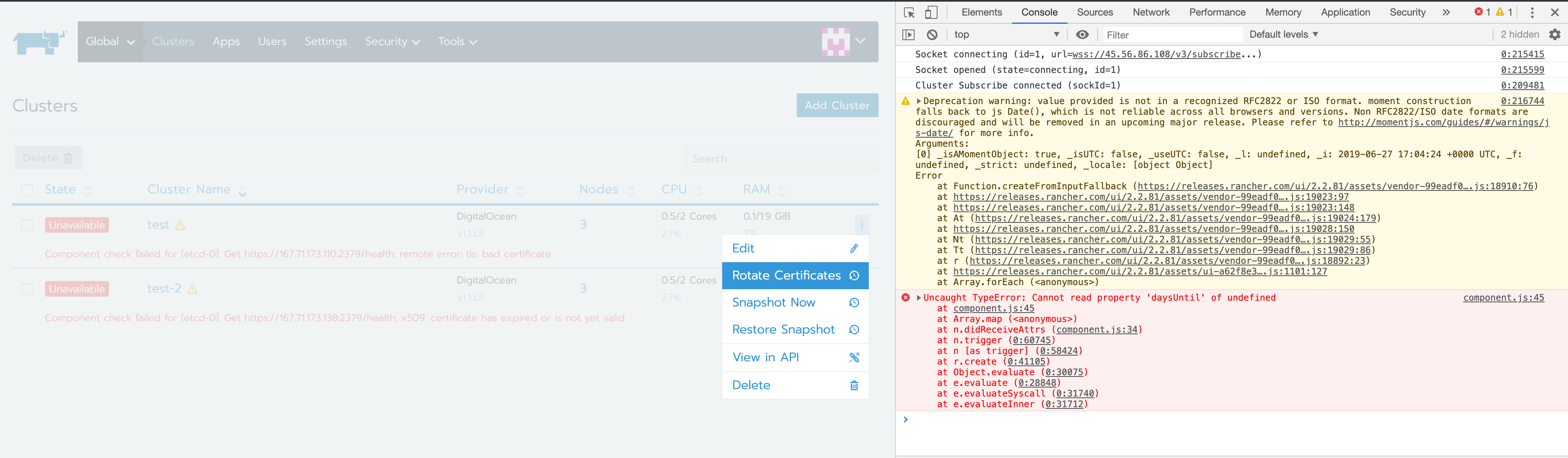The image size is (1568, 458).
Task: Open the Global scope dropdown
Action: pos(110,41)
